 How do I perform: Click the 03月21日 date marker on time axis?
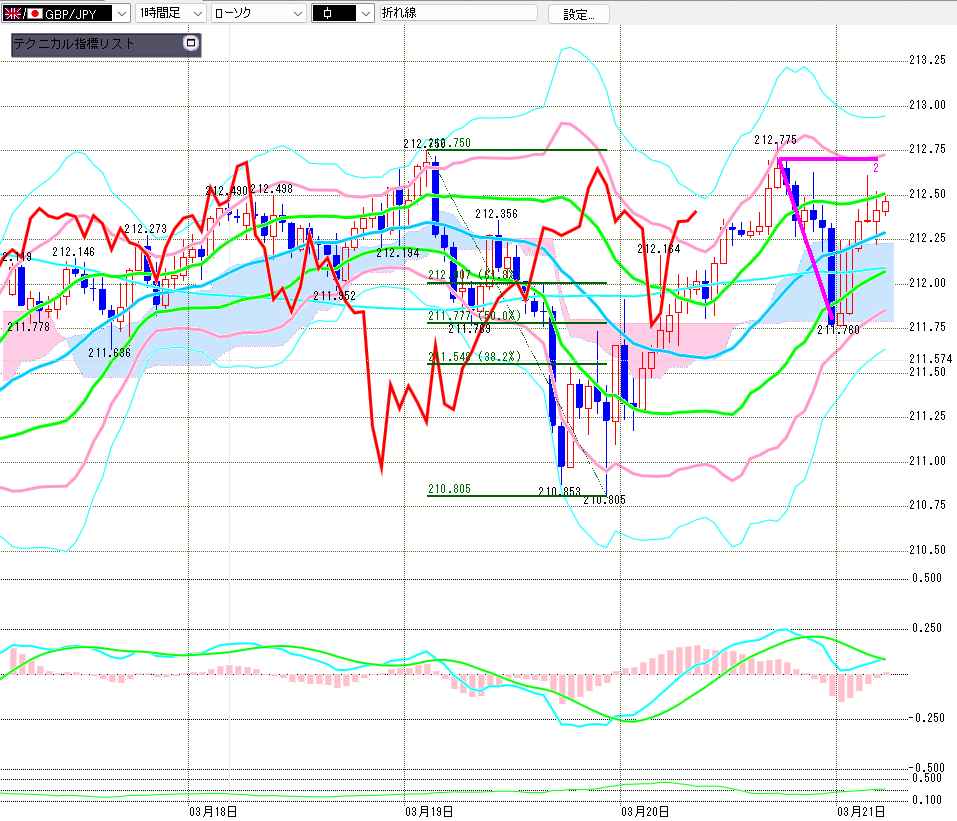click(x=860, y=811)
